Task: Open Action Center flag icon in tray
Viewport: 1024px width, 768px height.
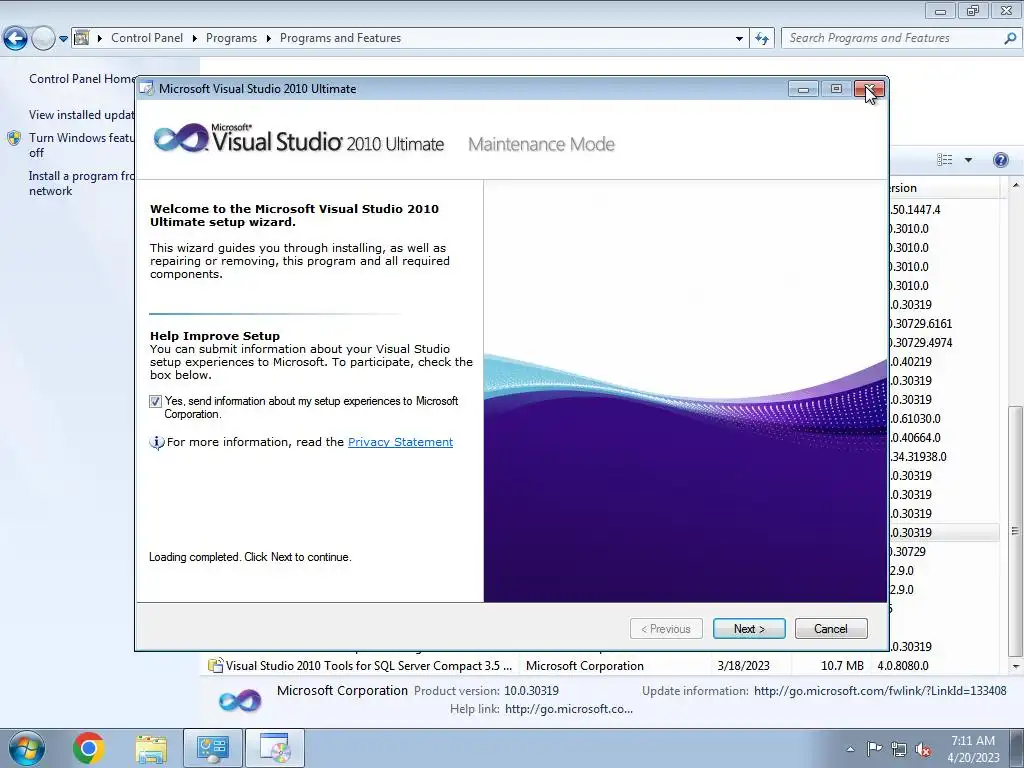Action: pos(874,748)
